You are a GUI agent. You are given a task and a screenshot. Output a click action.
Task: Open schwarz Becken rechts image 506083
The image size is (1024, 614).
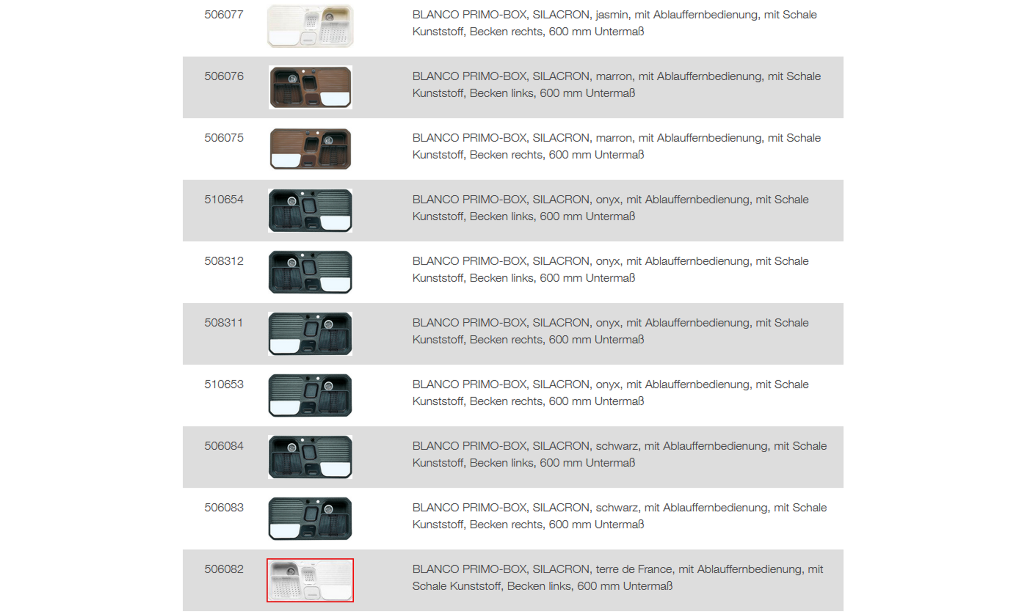[310, 519]
